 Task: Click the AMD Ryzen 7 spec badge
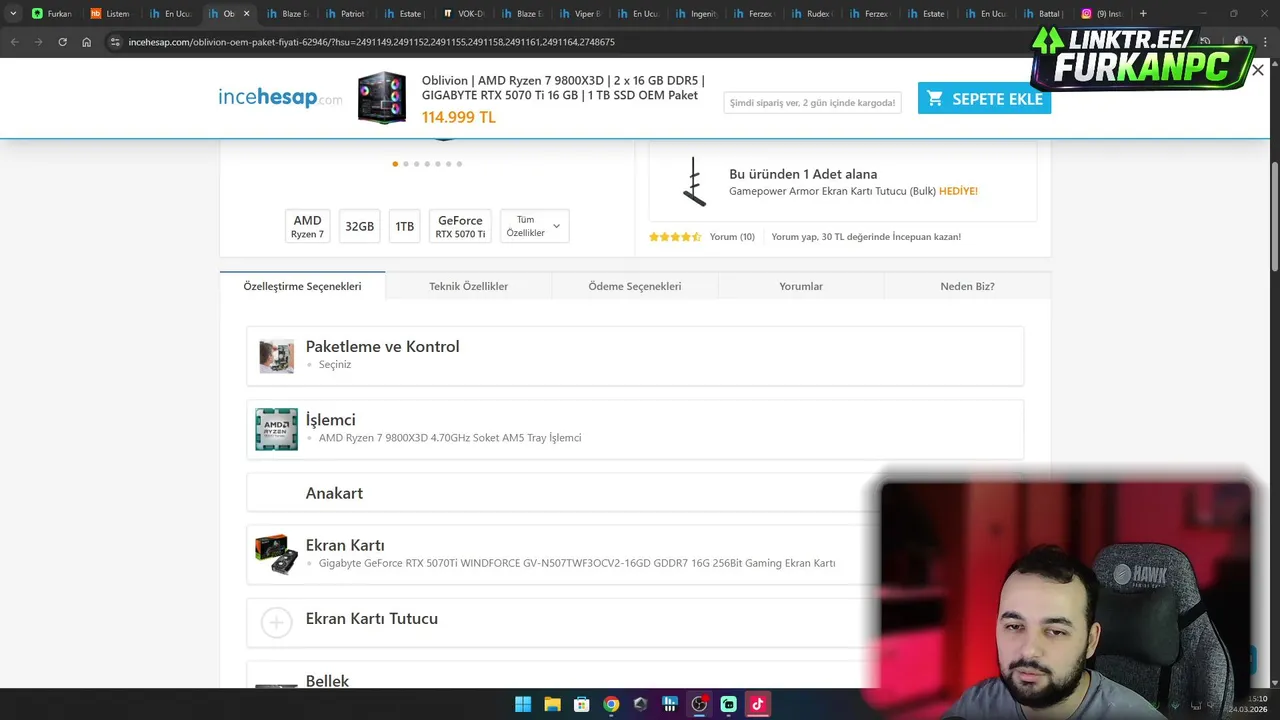pyautogui.click(x=307, y=226)
